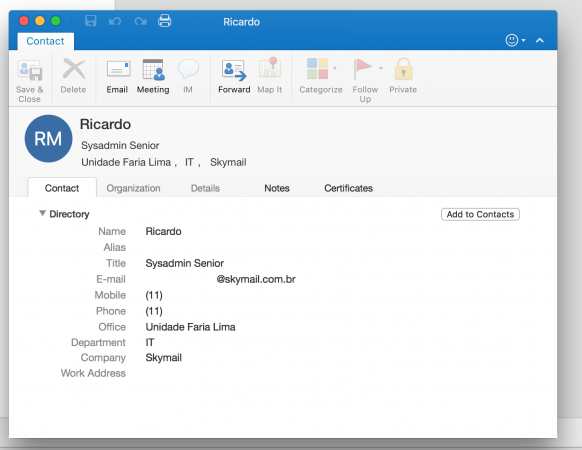Collapse the ribbon with the chevron
Image resolution: width=582 pixels, height=450 pixels.
pyautogui.click(x=540, y=40)
